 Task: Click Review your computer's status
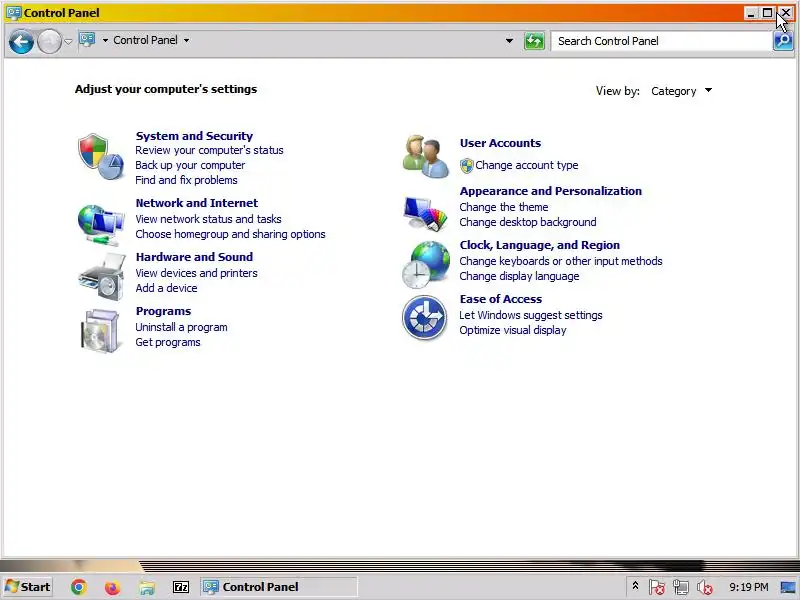coord(209,151)
